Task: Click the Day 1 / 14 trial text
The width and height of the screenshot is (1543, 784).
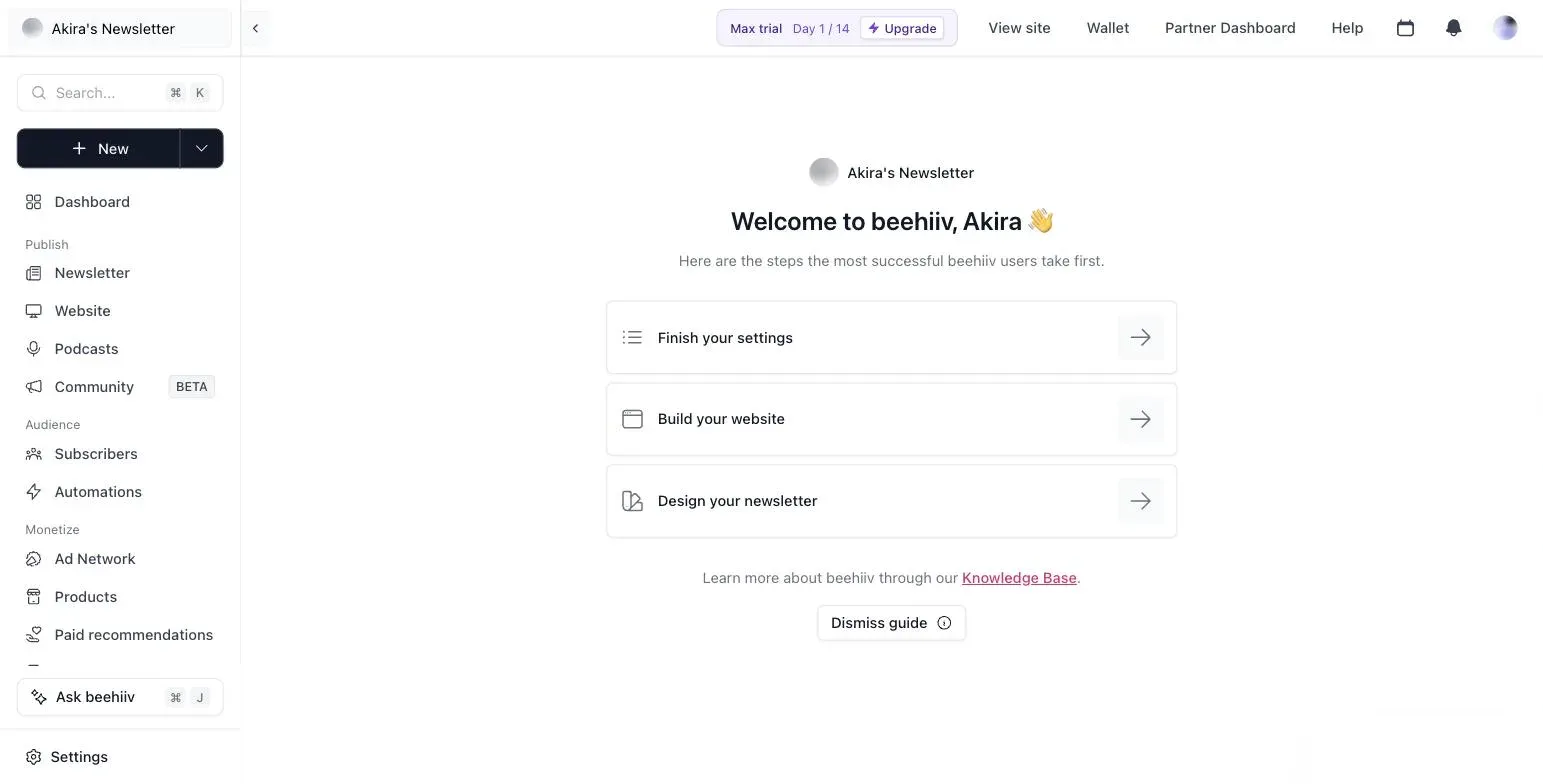Action: [x=821, y=28]
